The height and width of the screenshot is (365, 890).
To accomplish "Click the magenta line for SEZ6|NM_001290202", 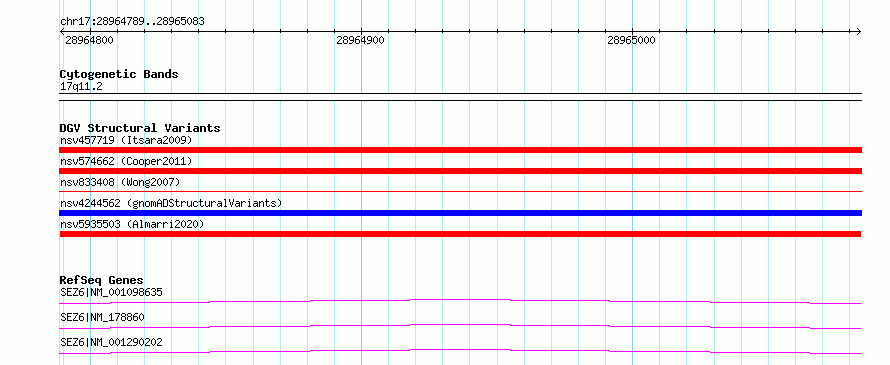I will [x=460, y=351].
